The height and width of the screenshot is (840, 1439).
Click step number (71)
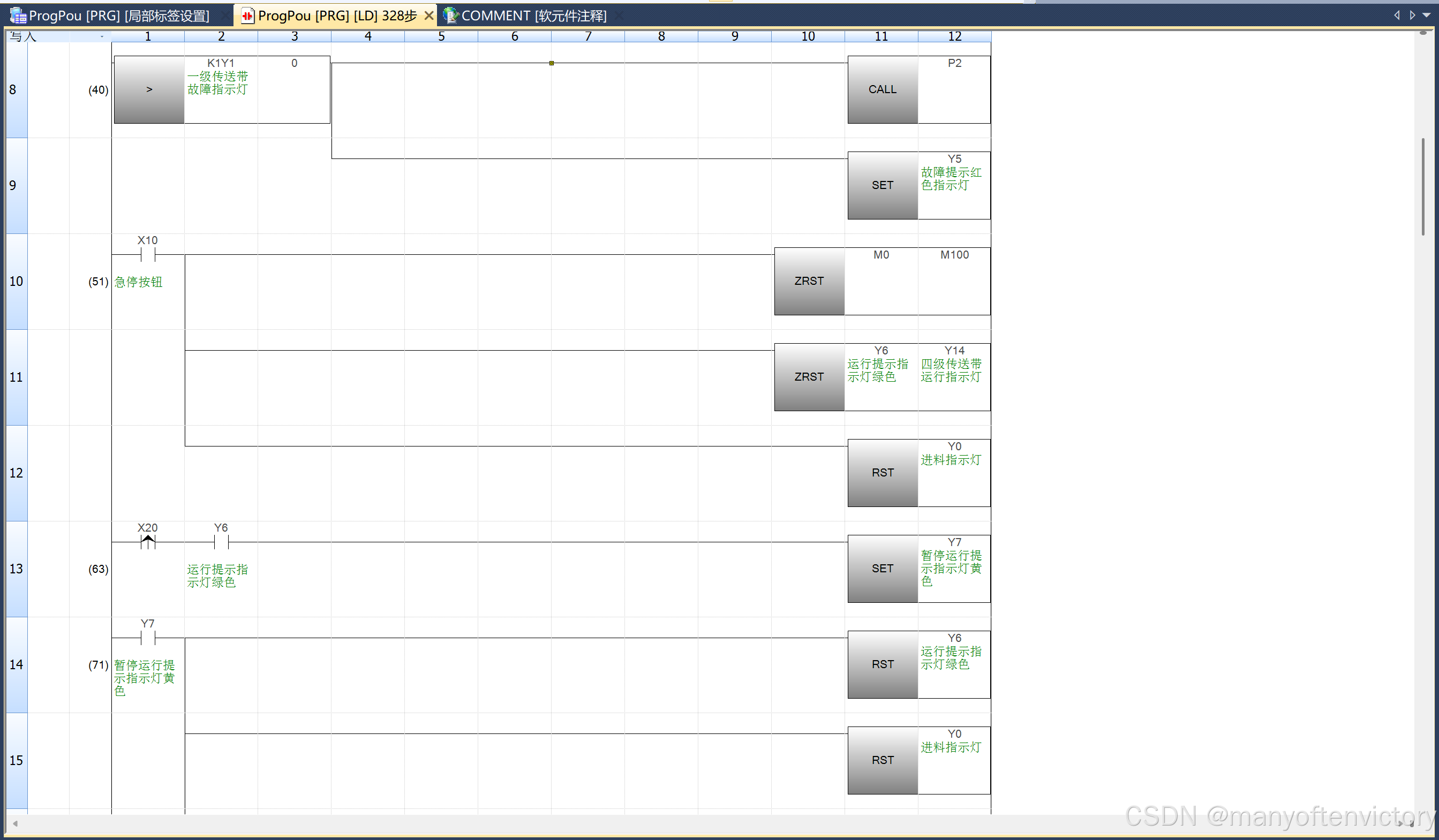(x=98, y=665)
